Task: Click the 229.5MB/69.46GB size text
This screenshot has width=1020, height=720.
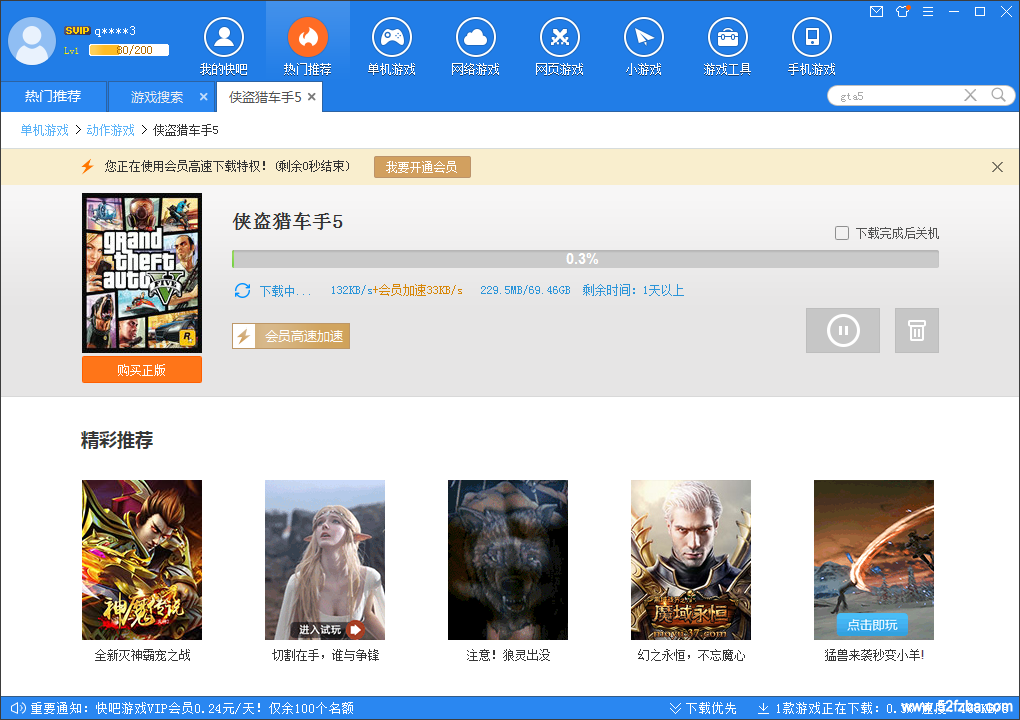Action: [525, 290]
